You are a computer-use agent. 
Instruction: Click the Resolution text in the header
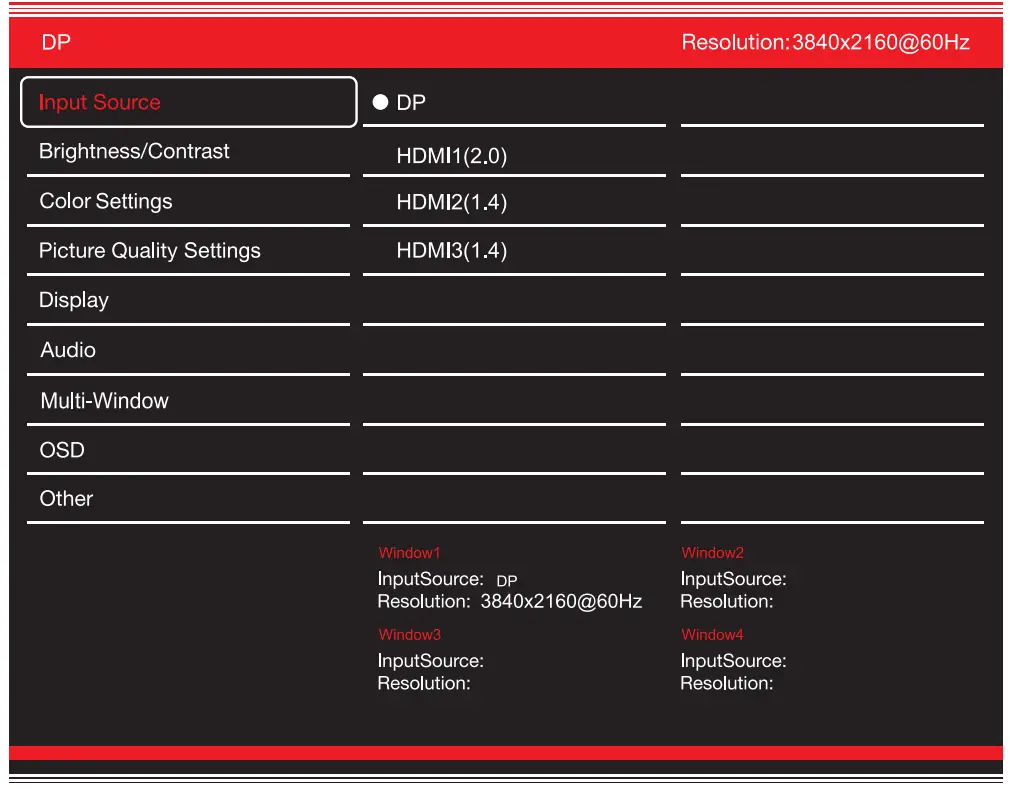click(x=824, y=42)
